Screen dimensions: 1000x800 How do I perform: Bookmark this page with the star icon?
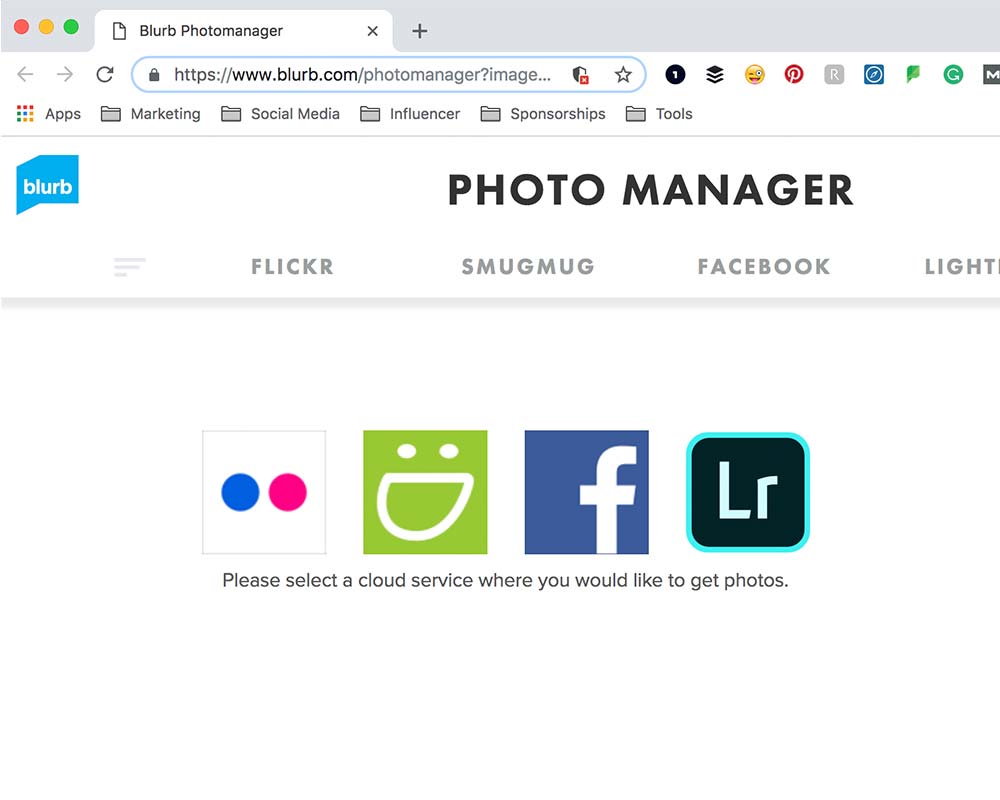623,75
